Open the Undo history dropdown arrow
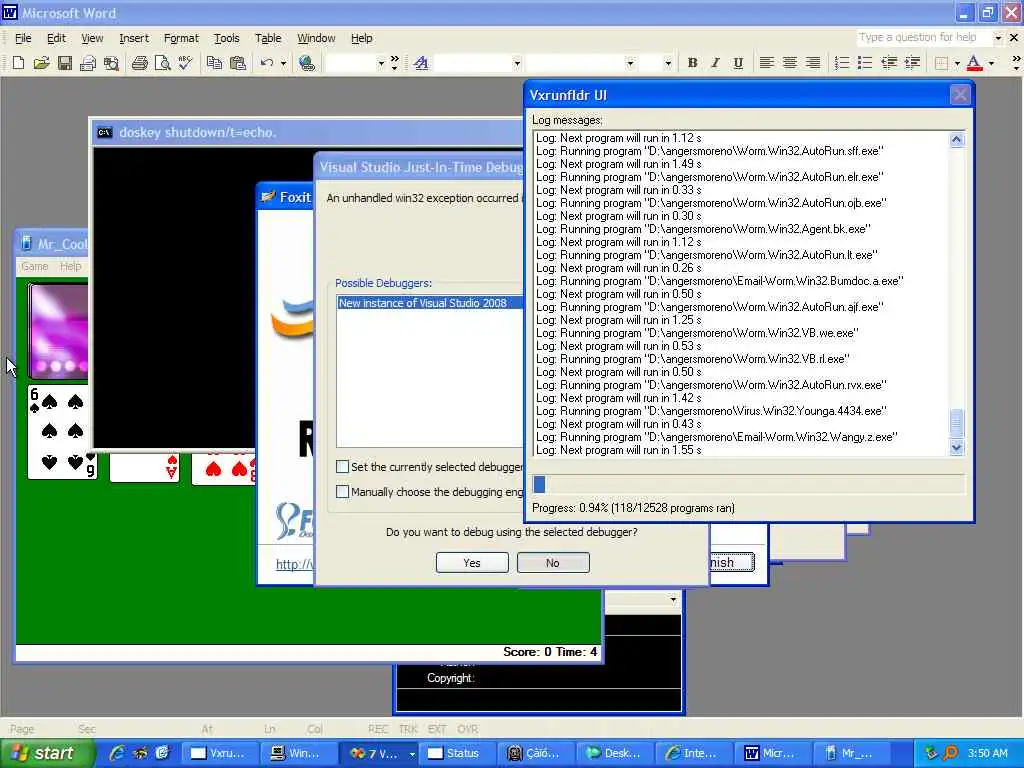Viewport: 1024px width, 768px height. point(283,63)
